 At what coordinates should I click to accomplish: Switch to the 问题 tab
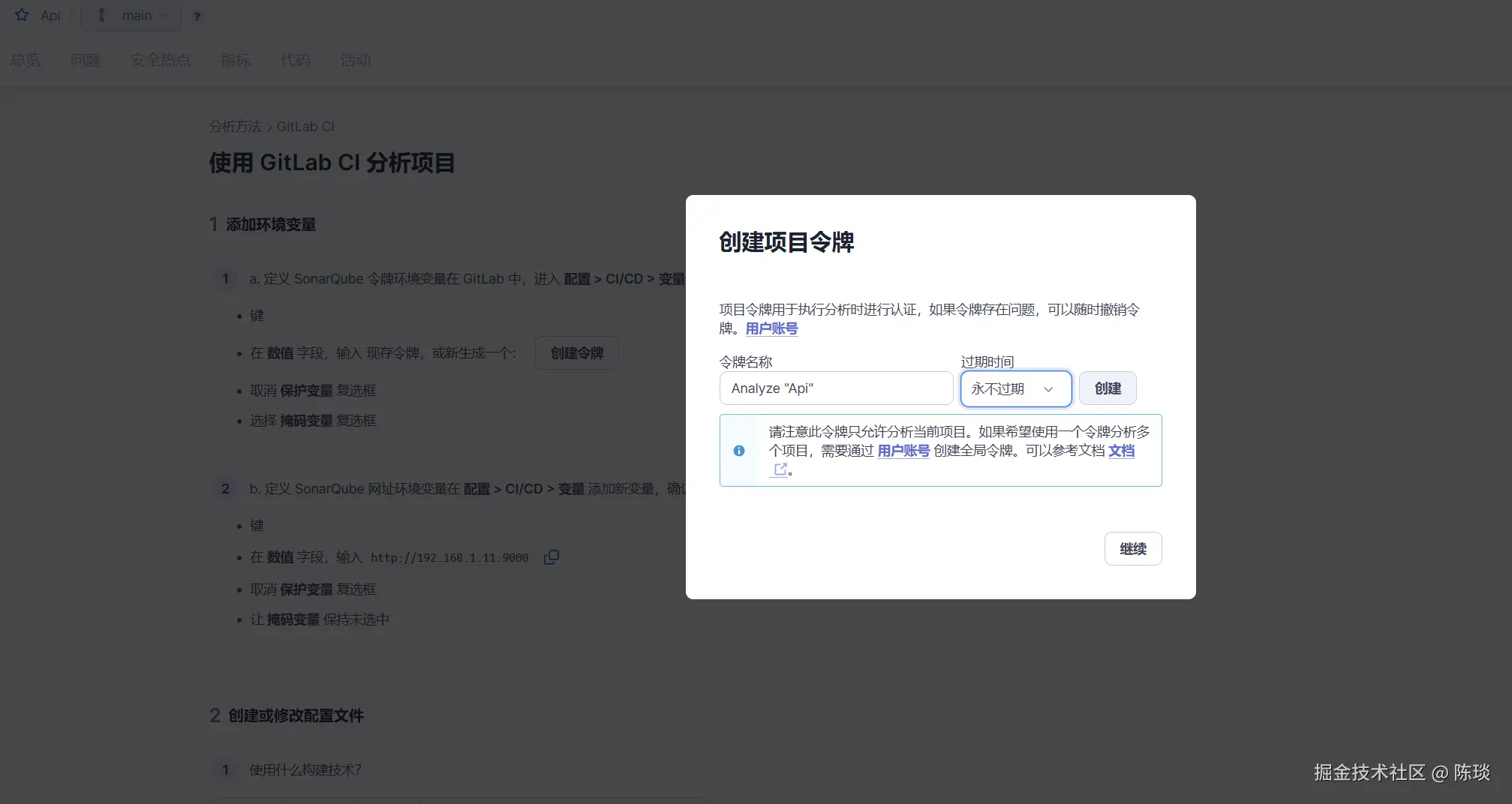[86, 60]
